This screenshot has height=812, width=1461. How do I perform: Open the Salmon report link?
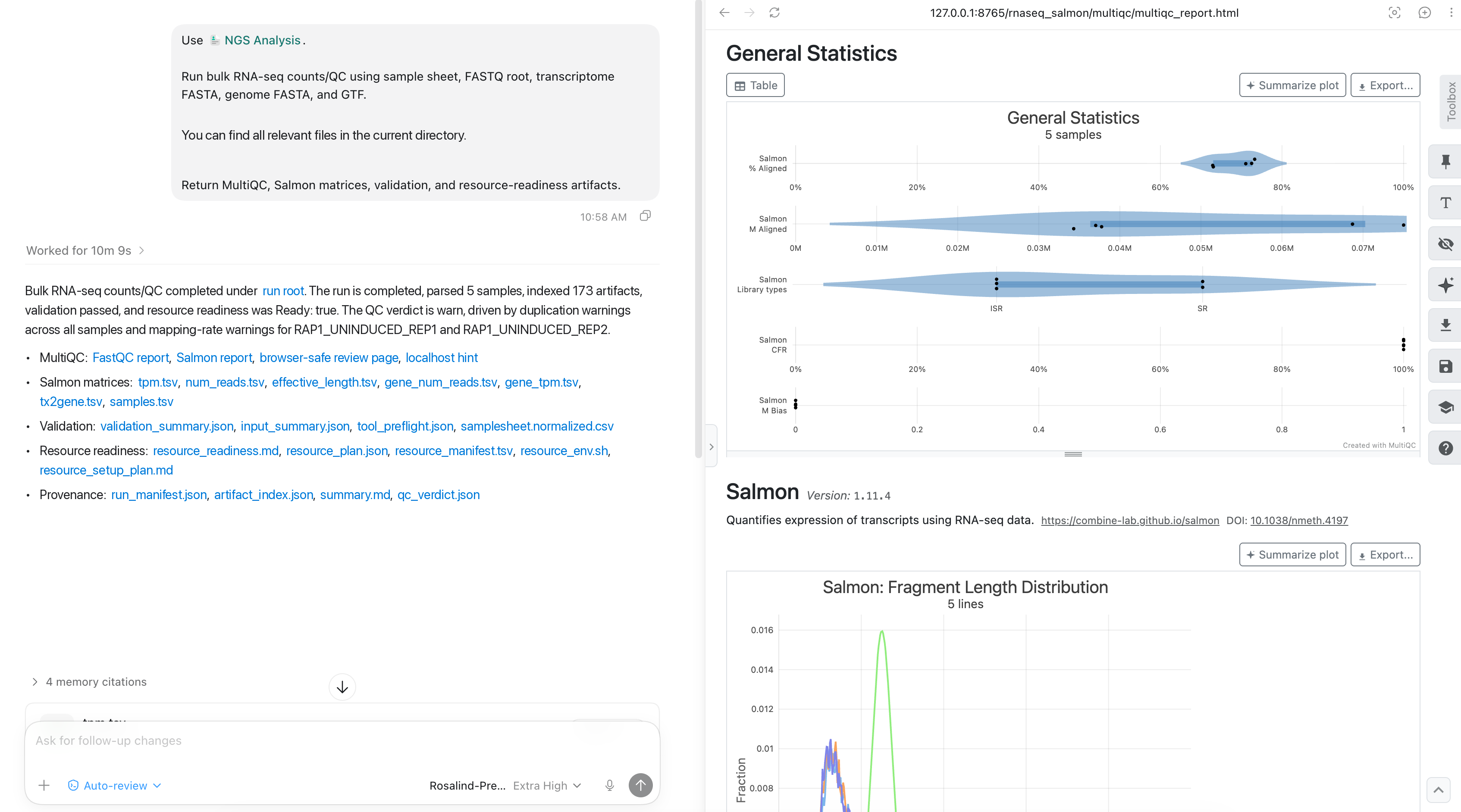[214, 358]
